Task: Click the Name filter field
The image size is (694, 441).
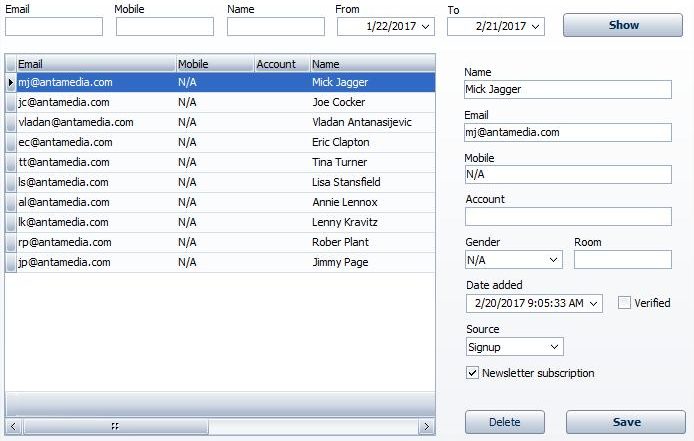Action: pos(276,27)
